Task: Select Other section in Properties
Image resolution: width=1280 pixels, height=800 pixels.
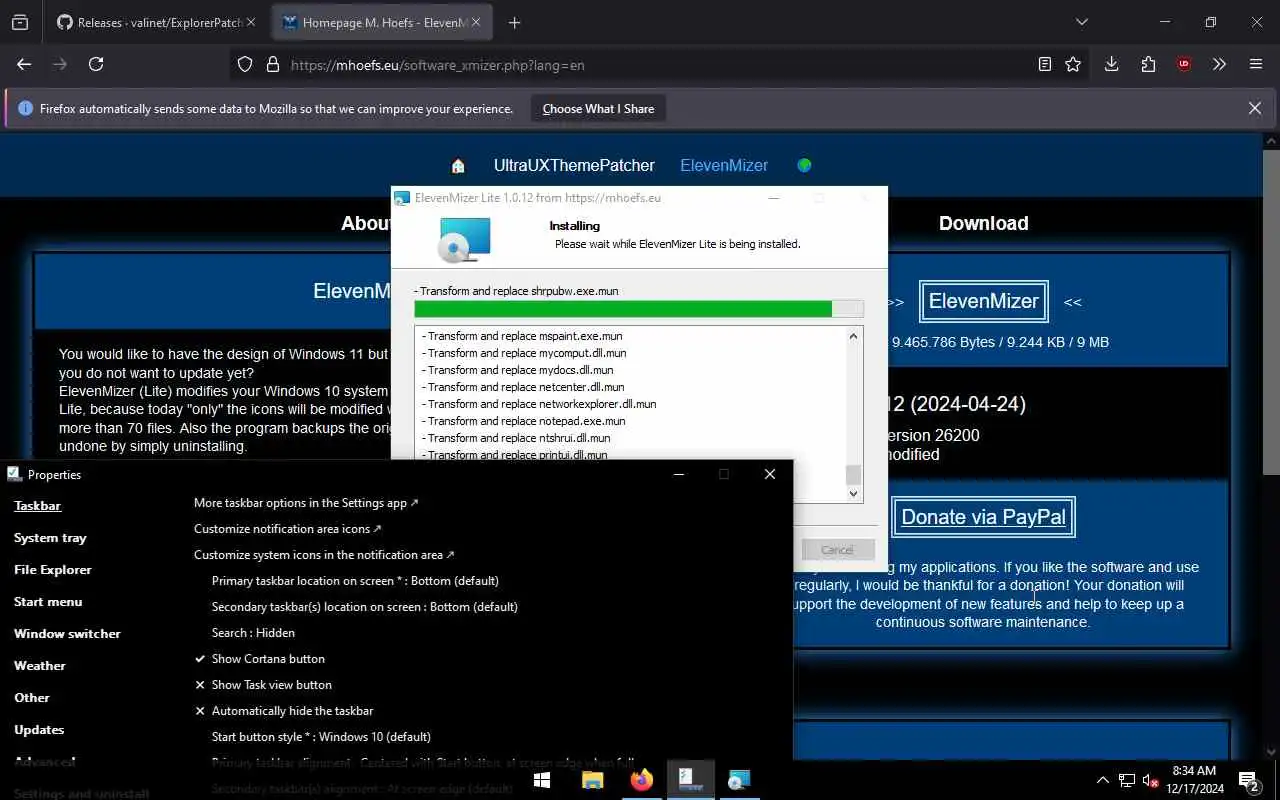Action: [31, 698]
